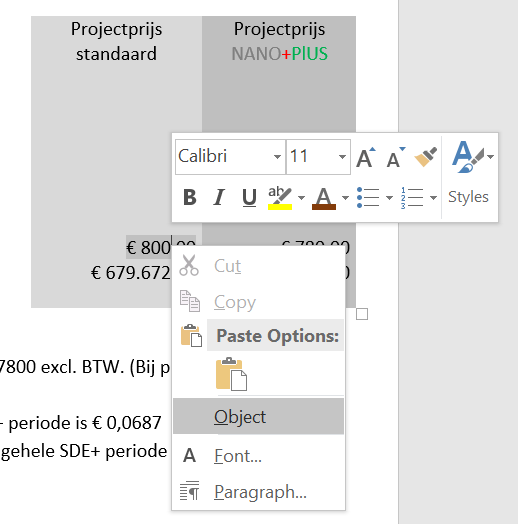518x524 pixels.
Task: Toggle Underline formatting
Action: pos(249,198)
